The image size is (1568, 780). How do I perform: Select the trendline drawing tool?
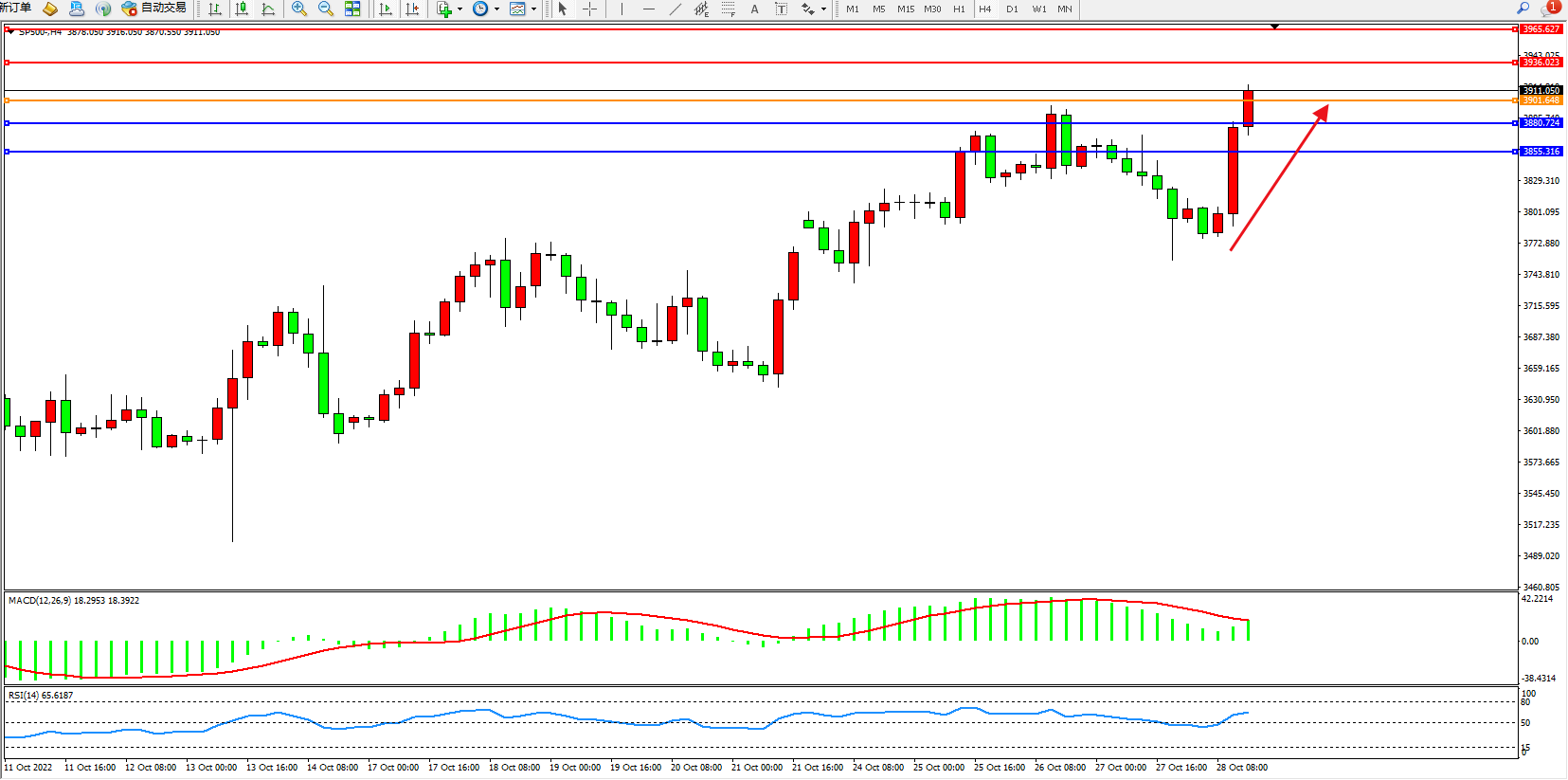[x=675, y=9]
